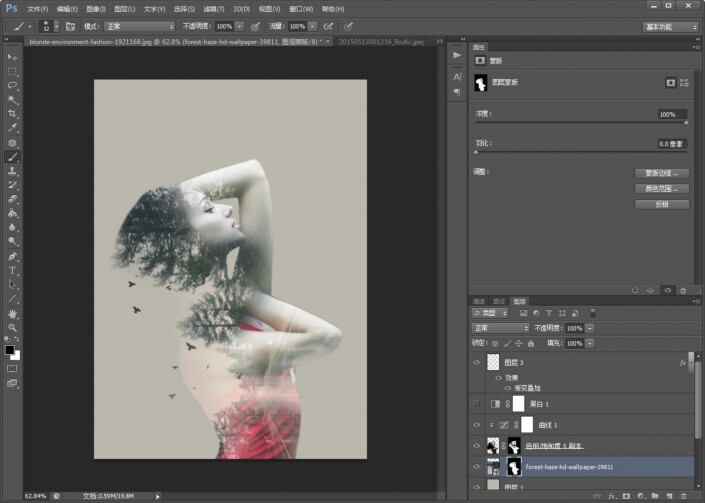The width and height of the screenshot is (705, 503).
Task: Open the 基本功能 workspace dropdown
Action: (671, 26)
